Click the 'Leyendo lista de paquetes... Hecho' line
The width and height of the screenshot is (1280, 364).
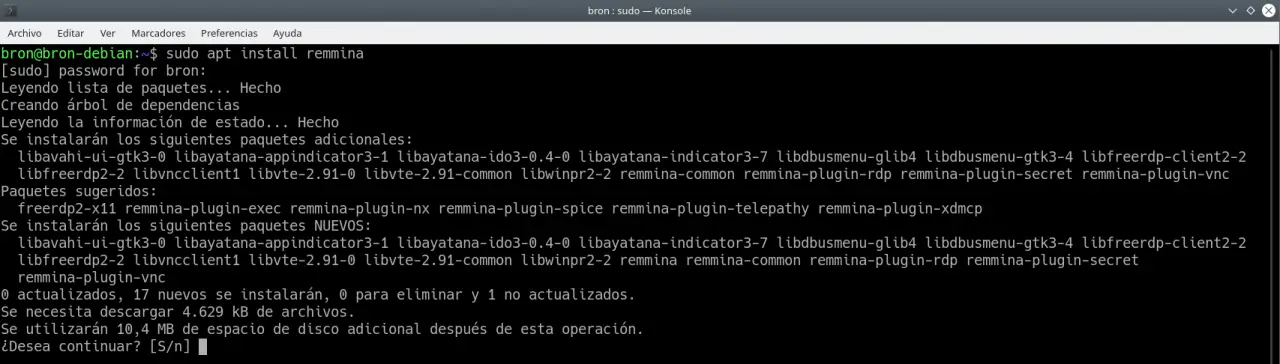click(x=141, y=88)
